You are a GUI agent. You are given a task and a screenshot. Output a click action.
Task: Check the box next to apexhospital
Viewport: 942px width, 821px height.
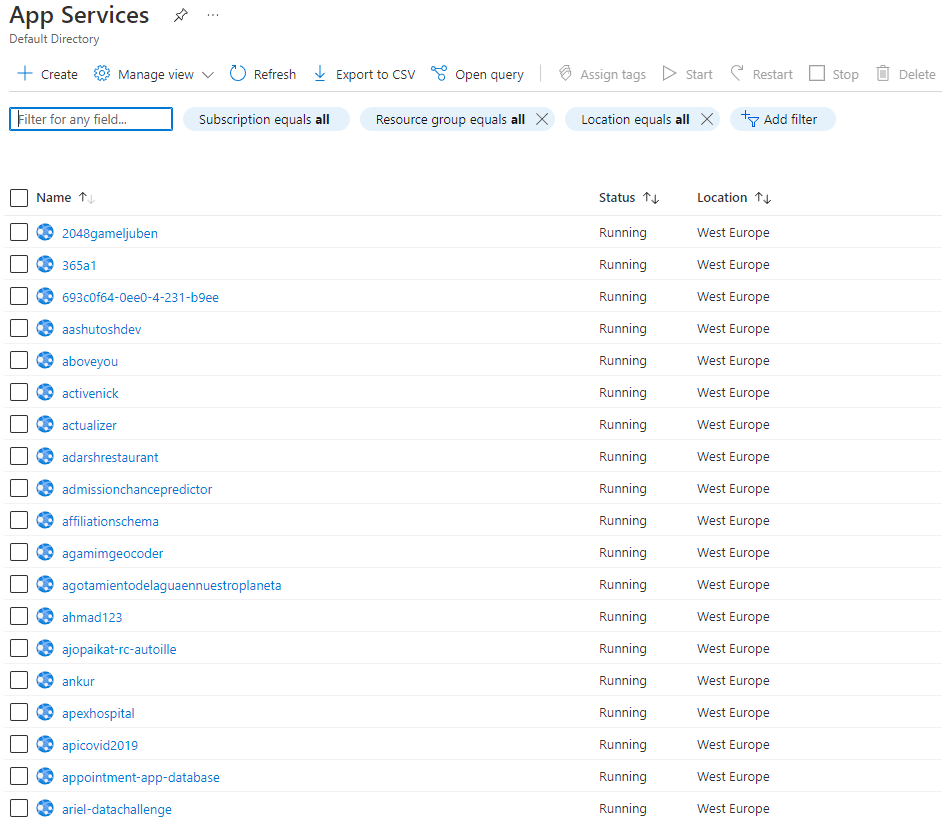(19, 713)
